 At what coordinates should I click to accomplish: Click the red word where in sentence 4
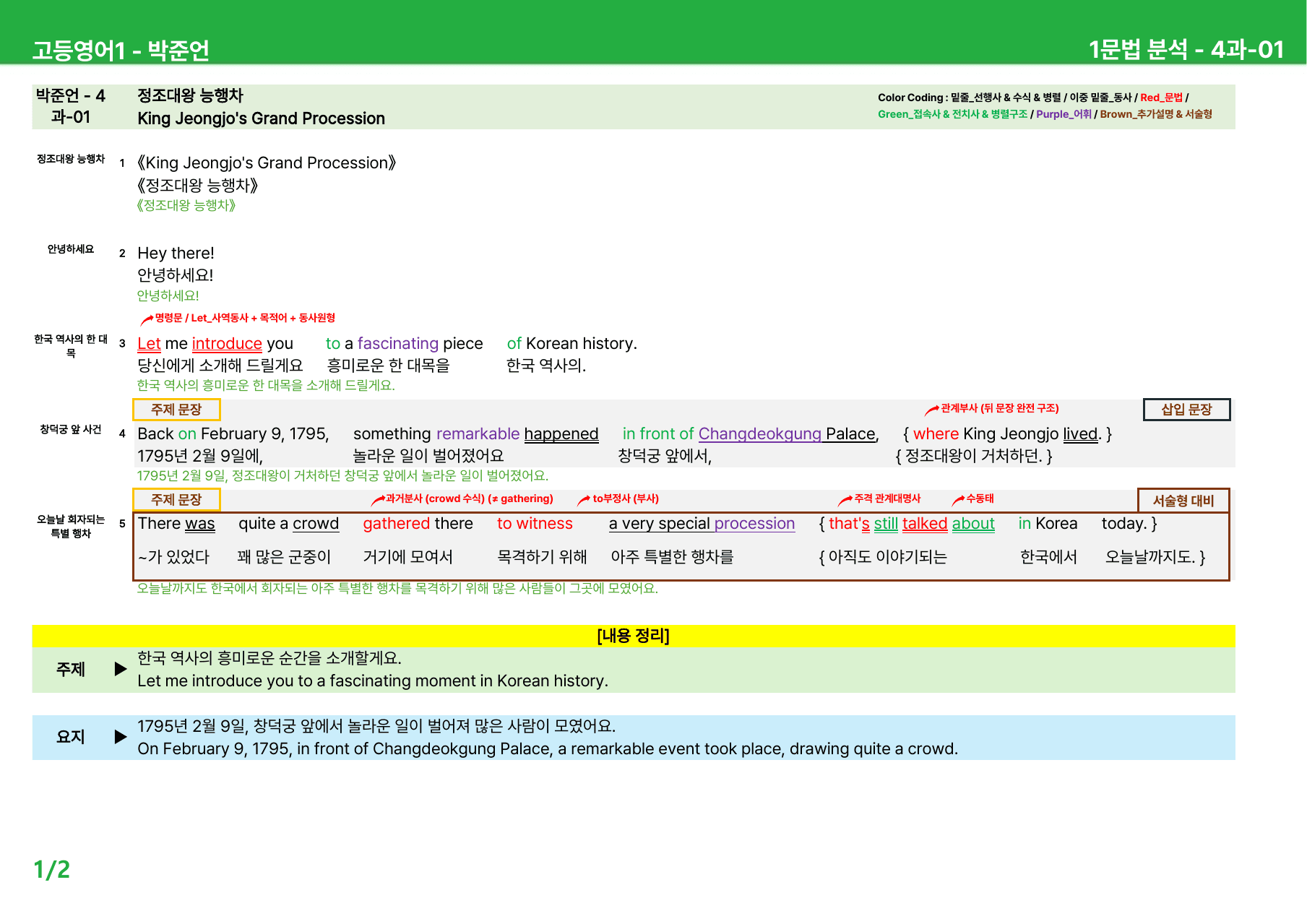coord(936,434)
